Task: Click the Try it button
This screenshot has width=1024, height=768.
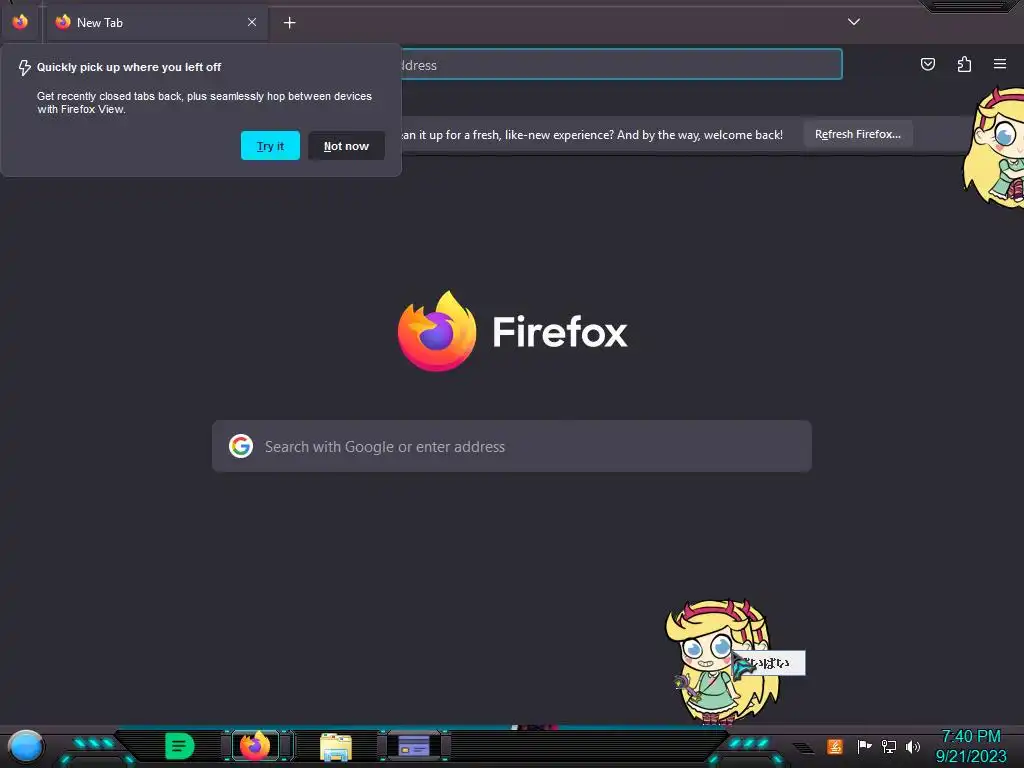Action: 270,146
